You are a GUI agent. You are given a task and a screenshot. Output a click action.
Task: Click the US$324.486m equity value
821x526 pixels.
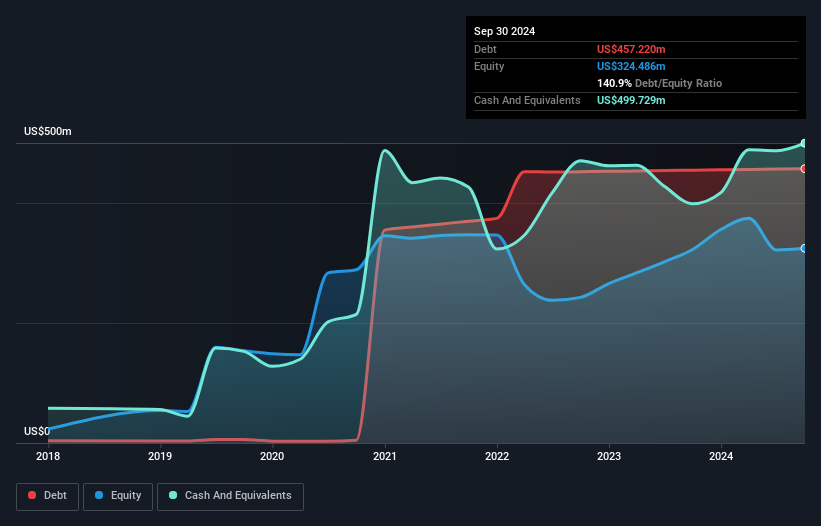coord(631,66)
